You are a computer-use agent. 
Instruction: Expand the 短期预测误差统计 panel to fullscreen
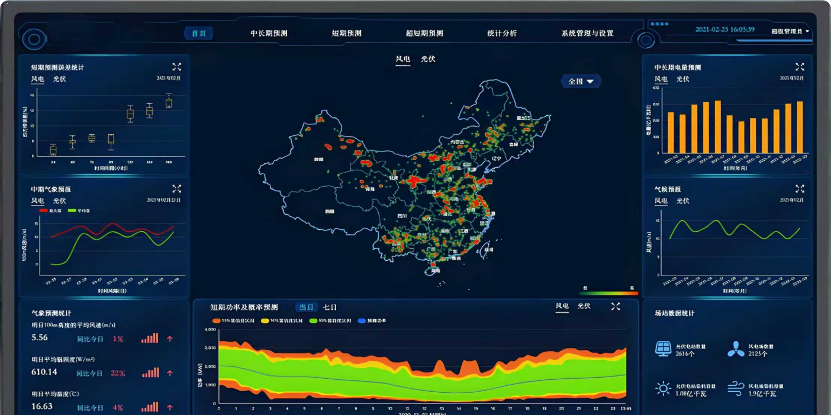click(176, 67)
